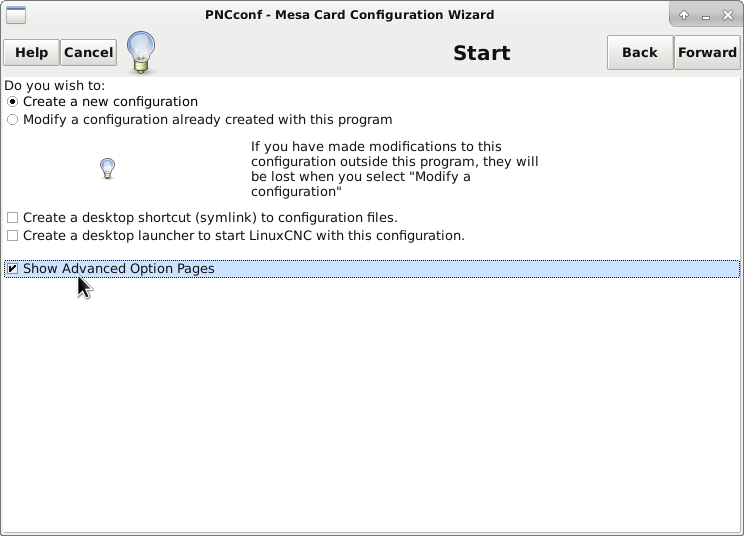Click the 'Start' page heading

tap(481, 53)
